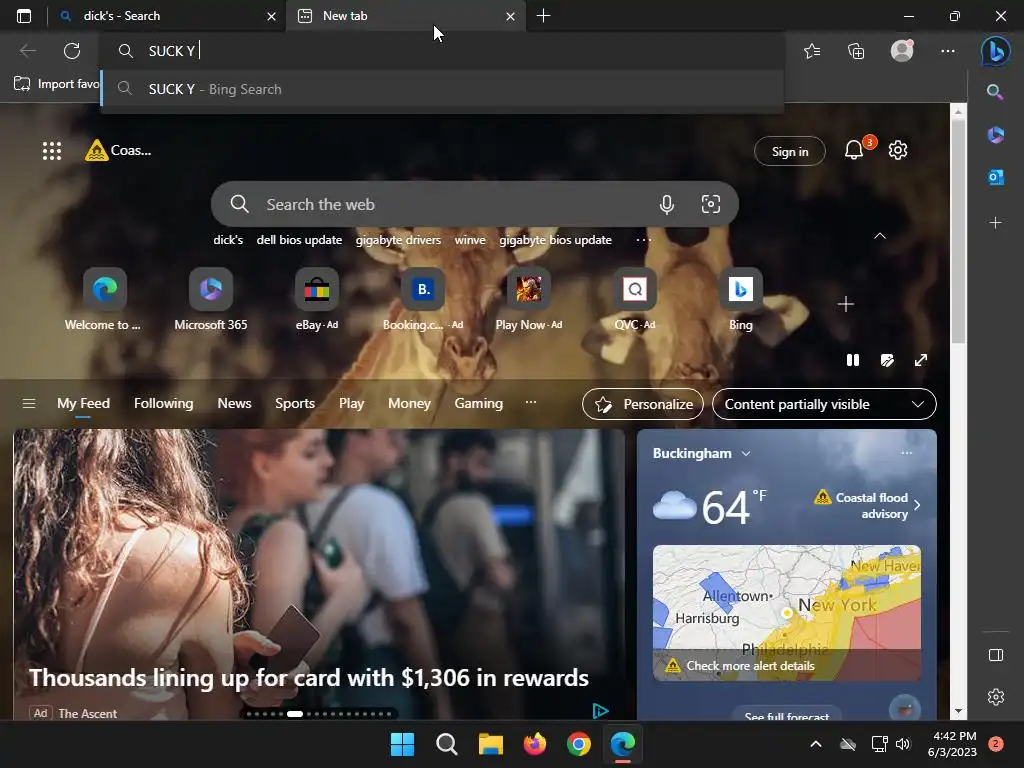
Task: Select the My Feed tab
Action: tap(83, 404)
